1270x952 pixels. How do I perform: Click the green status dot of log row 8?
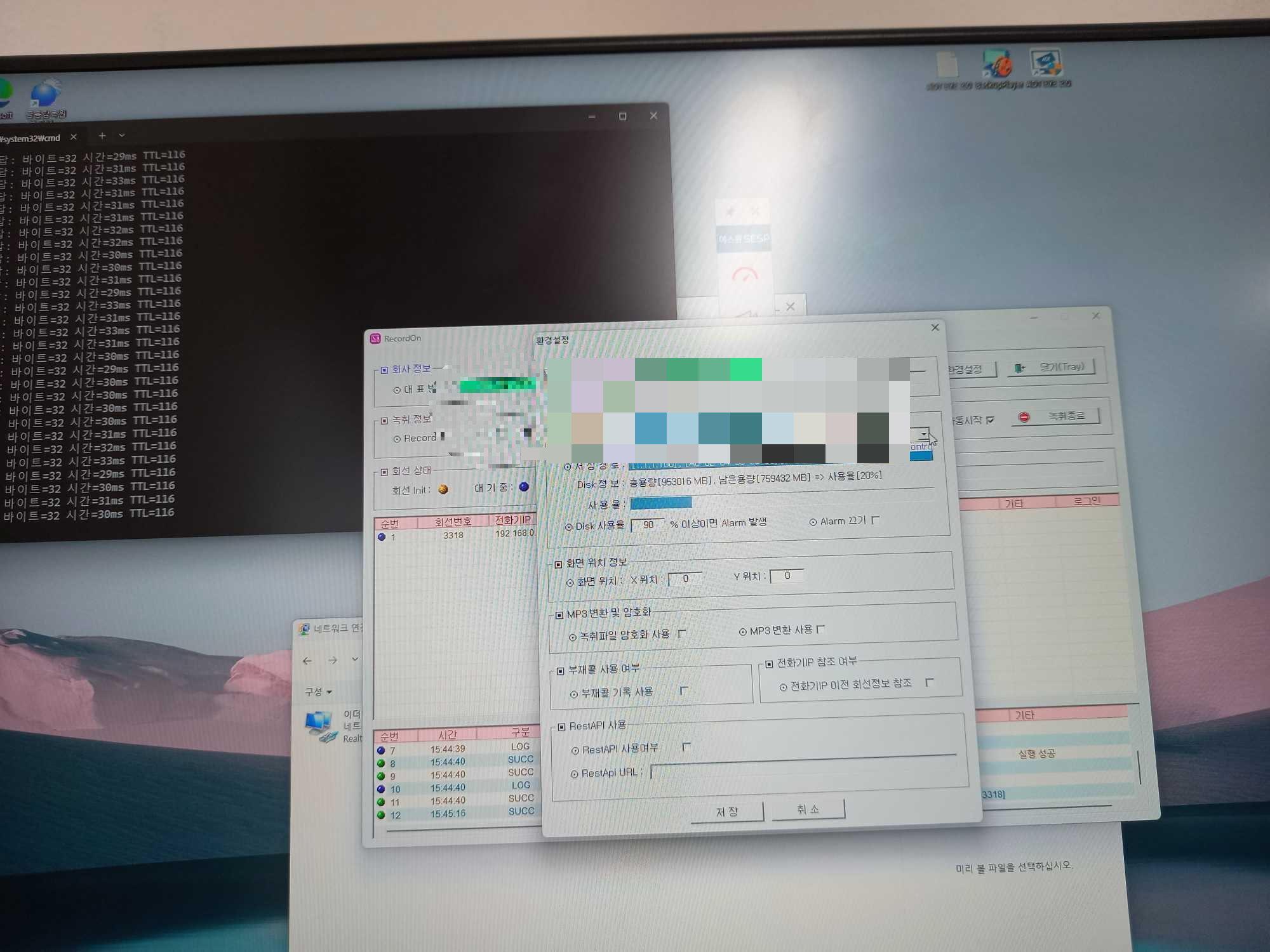[x=381, y=764]
